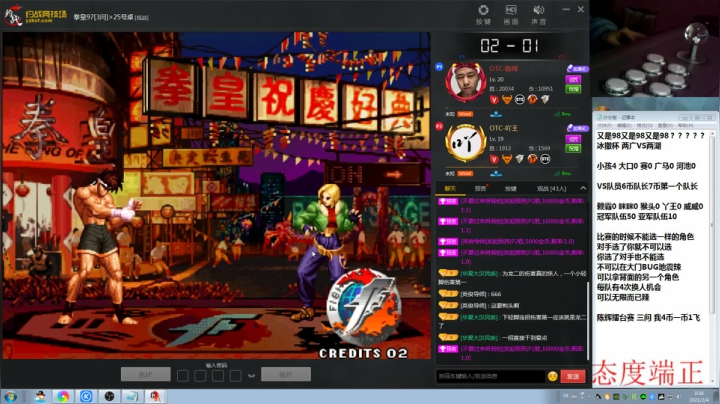Open the Windows Start button

pos(10,396)
